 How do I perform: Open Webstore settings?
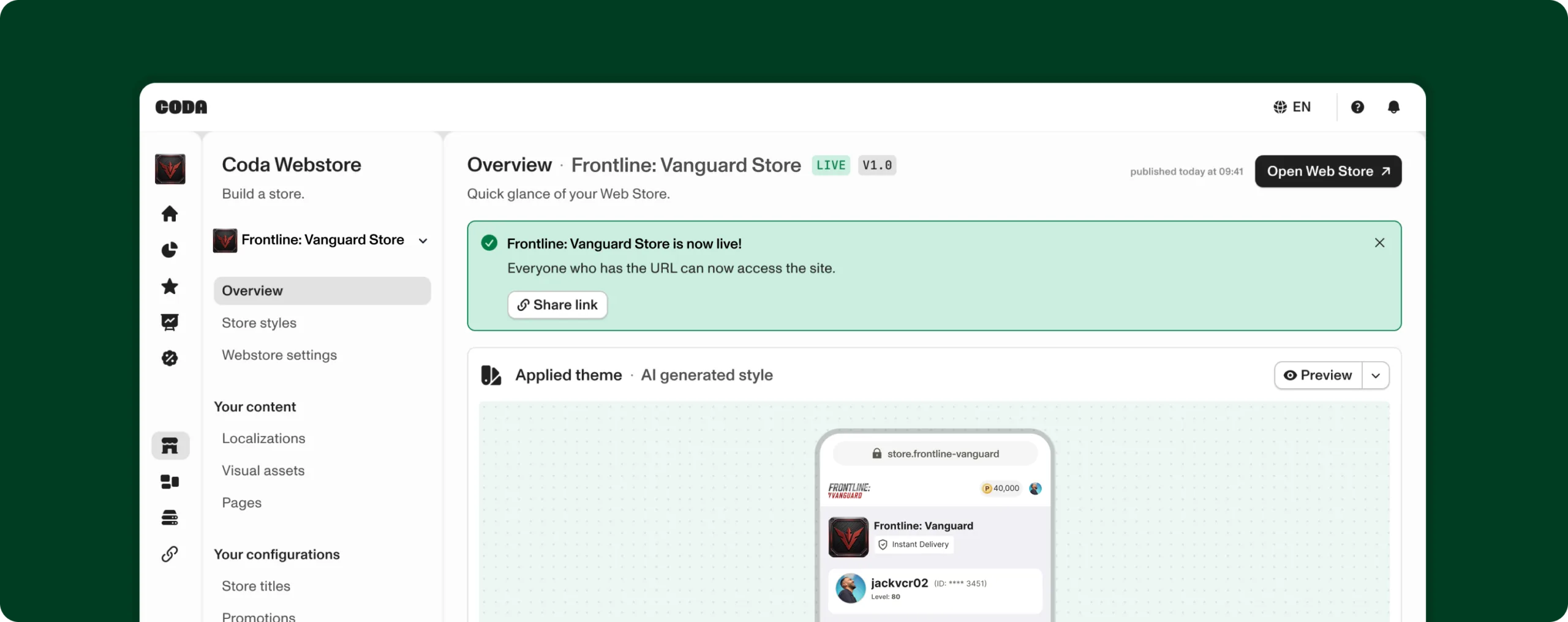coord(279,355)
